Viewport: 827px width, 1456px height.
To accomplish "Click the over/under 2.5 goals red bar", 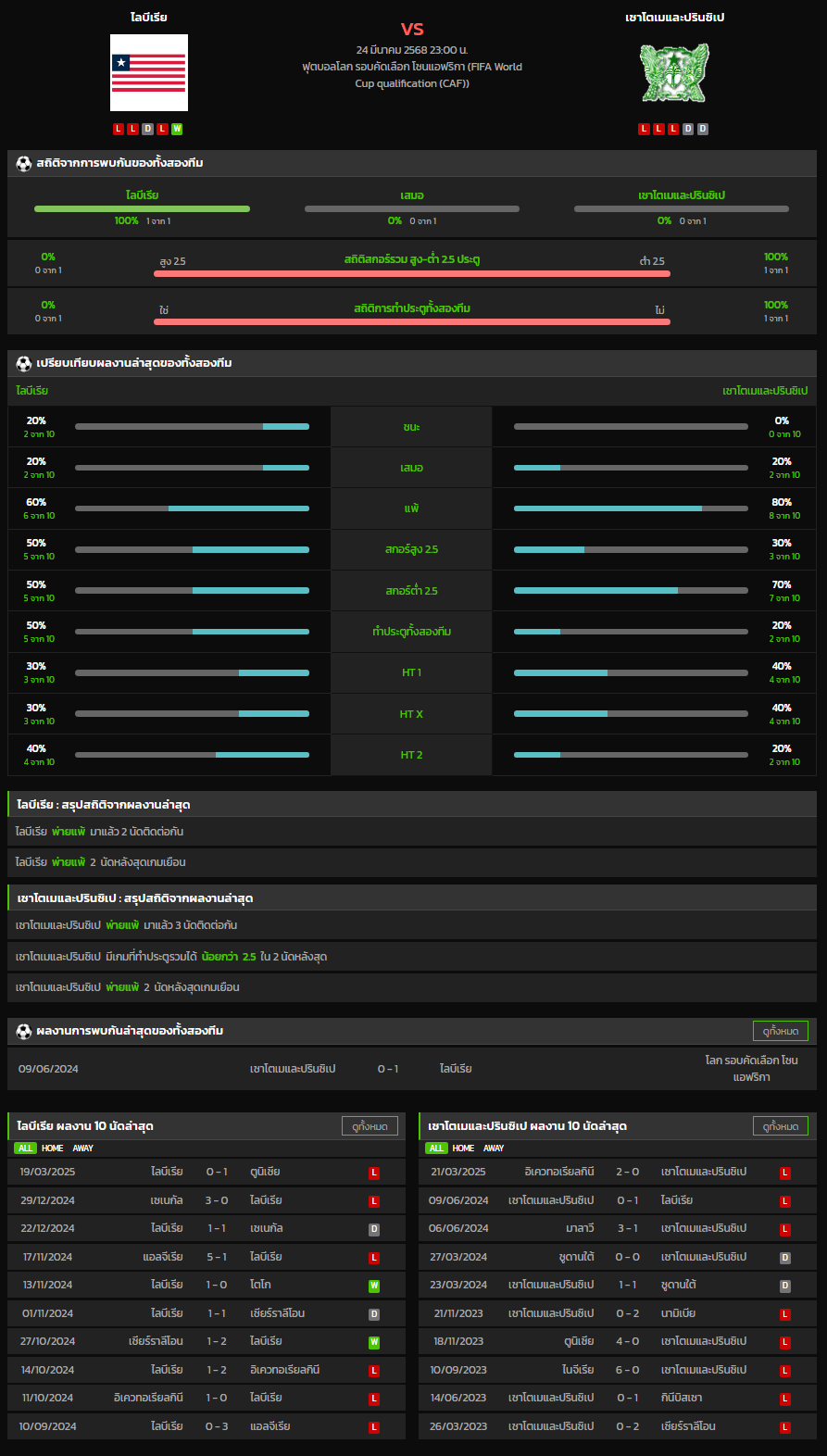I will coord(411,273).
